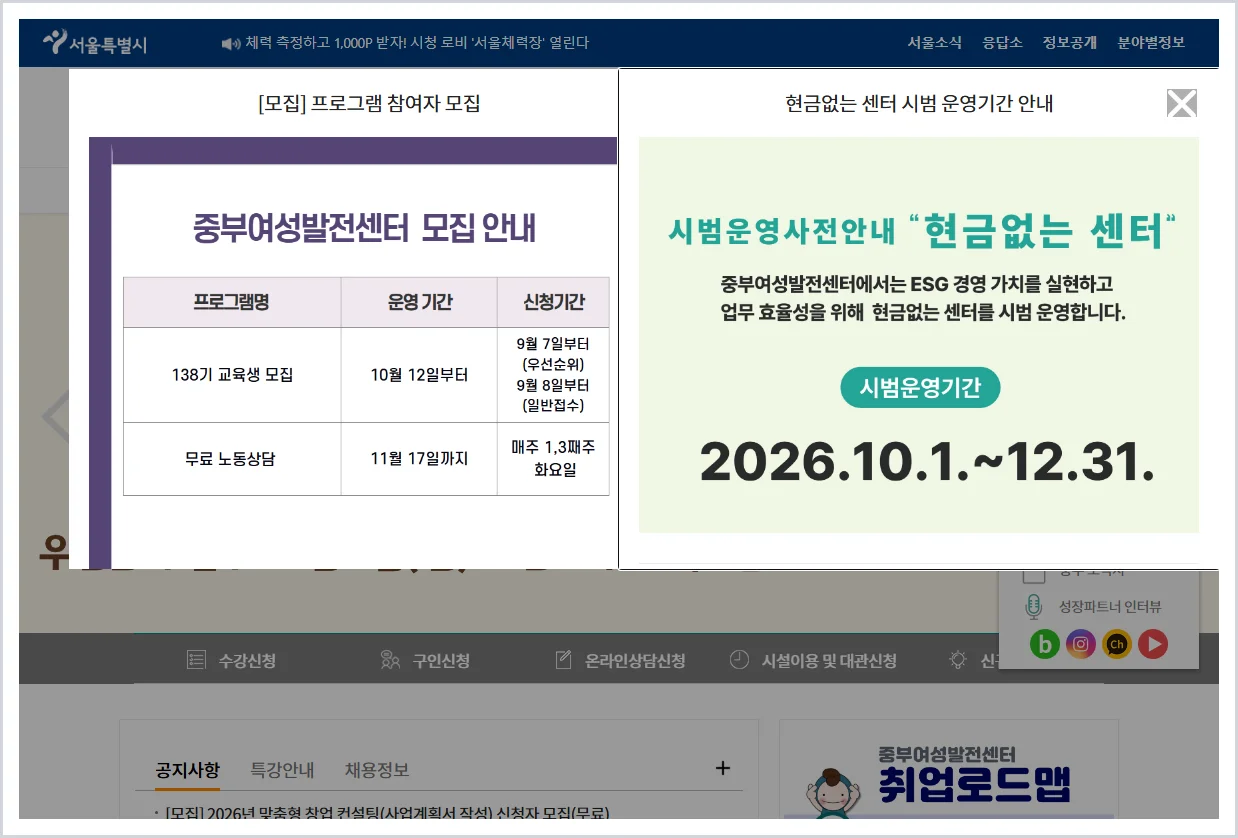The height and width of the screenshot is (838, 1238).
Task: Go to previous slide with left arrow
Action: click(55, 417)
